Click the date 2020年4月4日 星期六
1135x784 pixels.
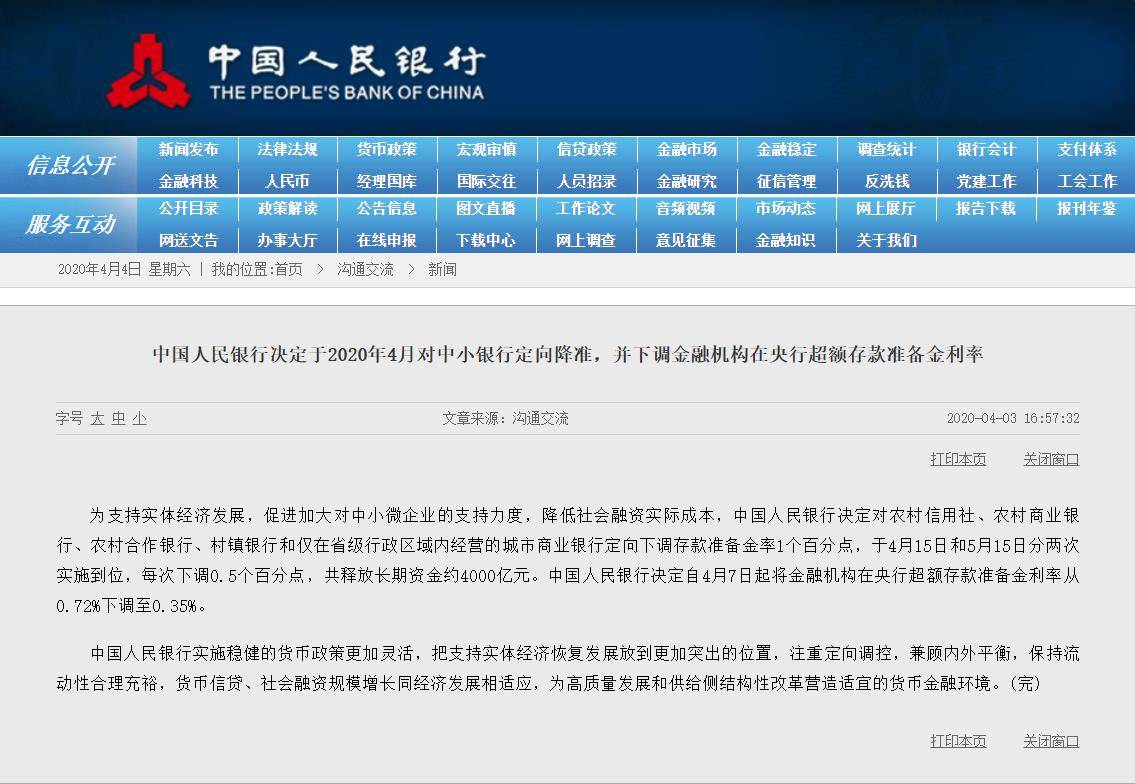[x=124, y=269]
